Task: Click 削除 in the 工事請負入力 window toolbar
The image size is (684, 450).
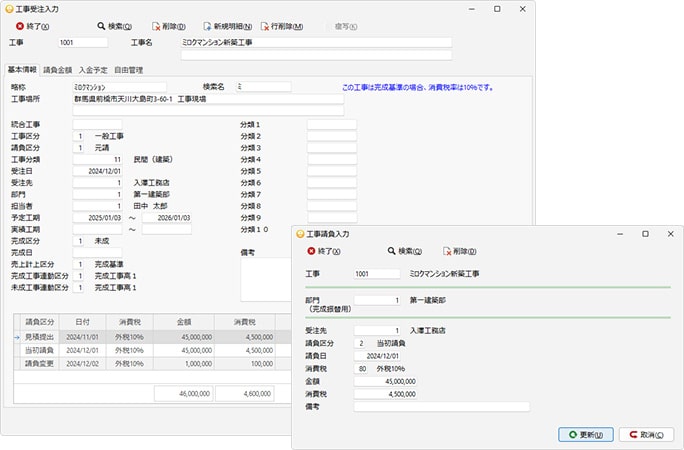Action: tap(460, 251)
